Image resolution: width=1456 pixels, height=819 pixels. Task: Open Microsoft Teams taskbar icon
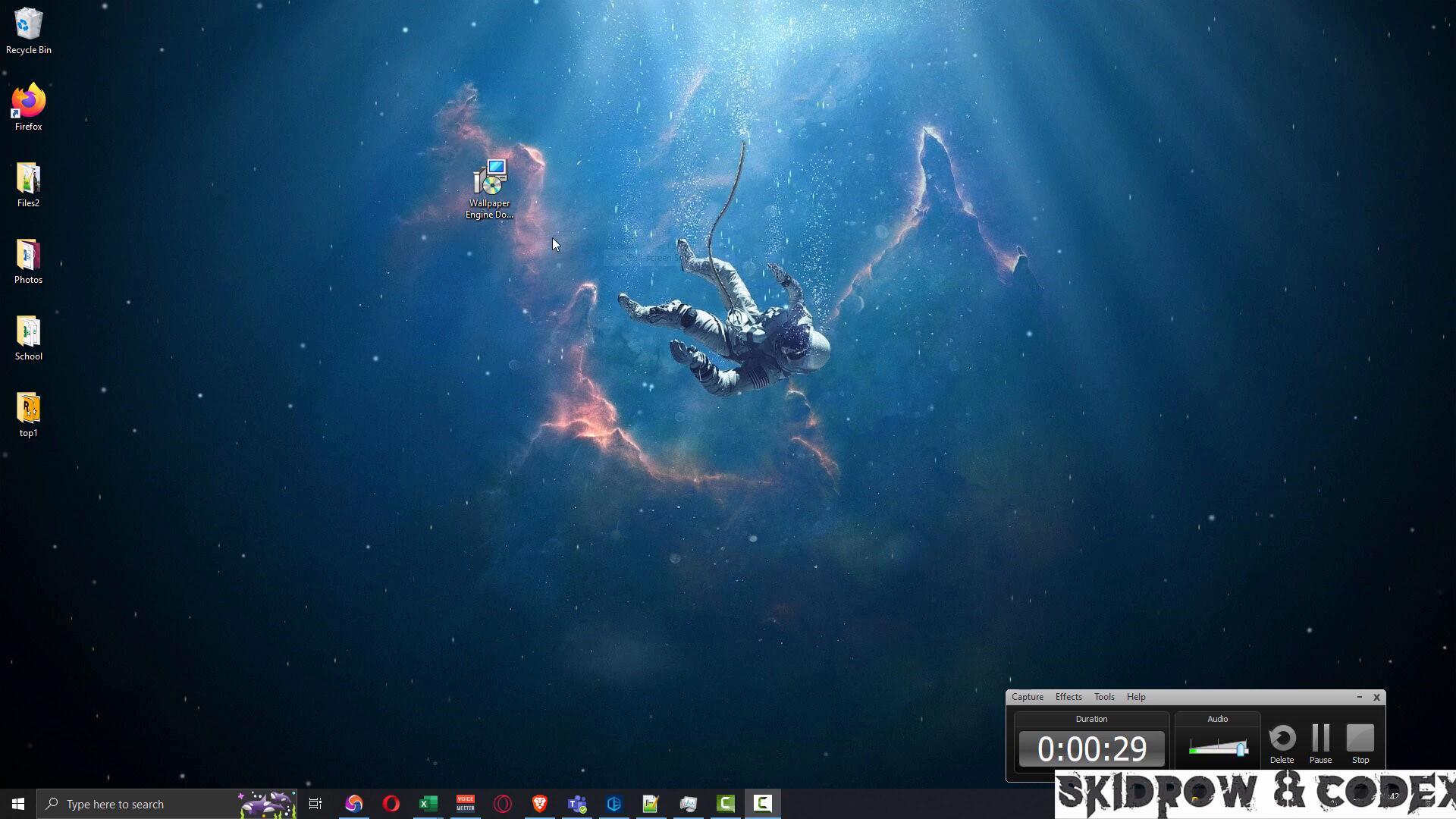pyautogui.click(x=577, y=804)
